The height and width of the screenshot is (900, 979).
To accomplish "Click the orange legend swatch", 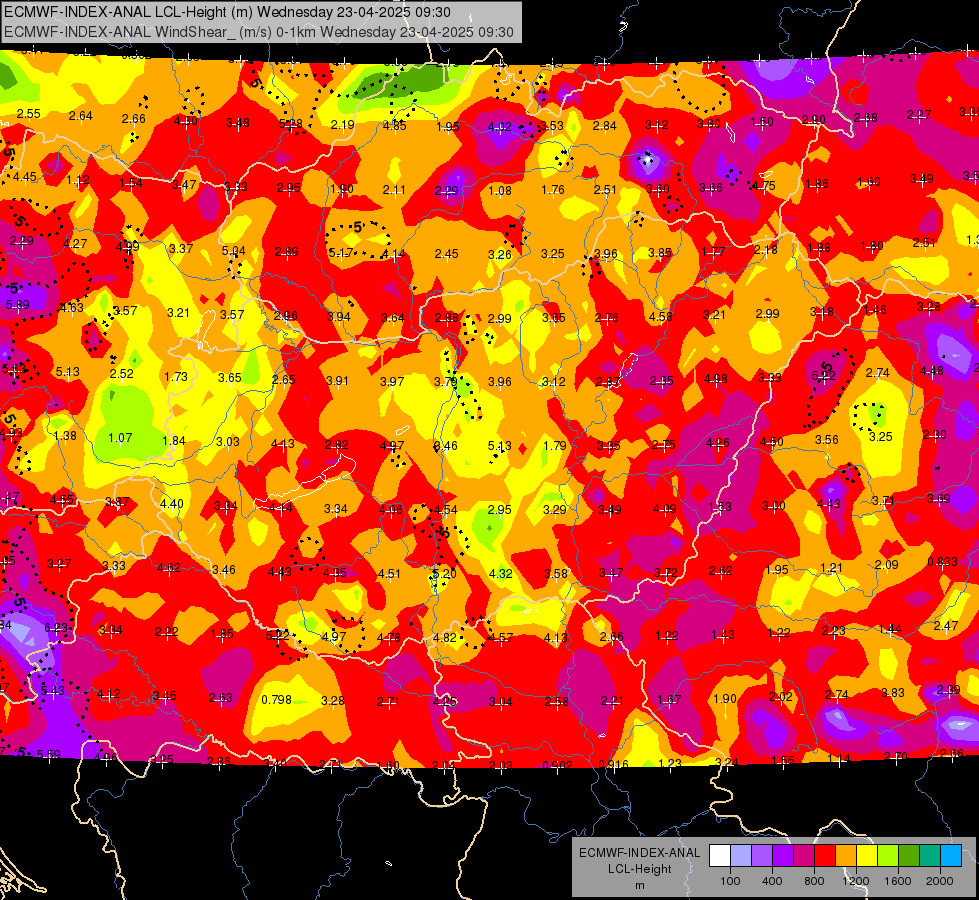I will [x=846, y=856].
